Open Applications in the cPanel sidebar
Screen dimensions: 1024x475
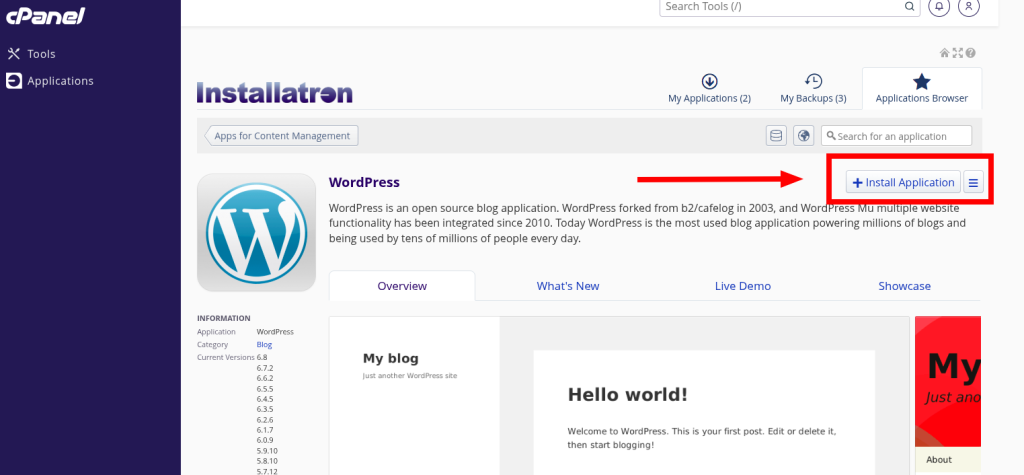[50, 81]
